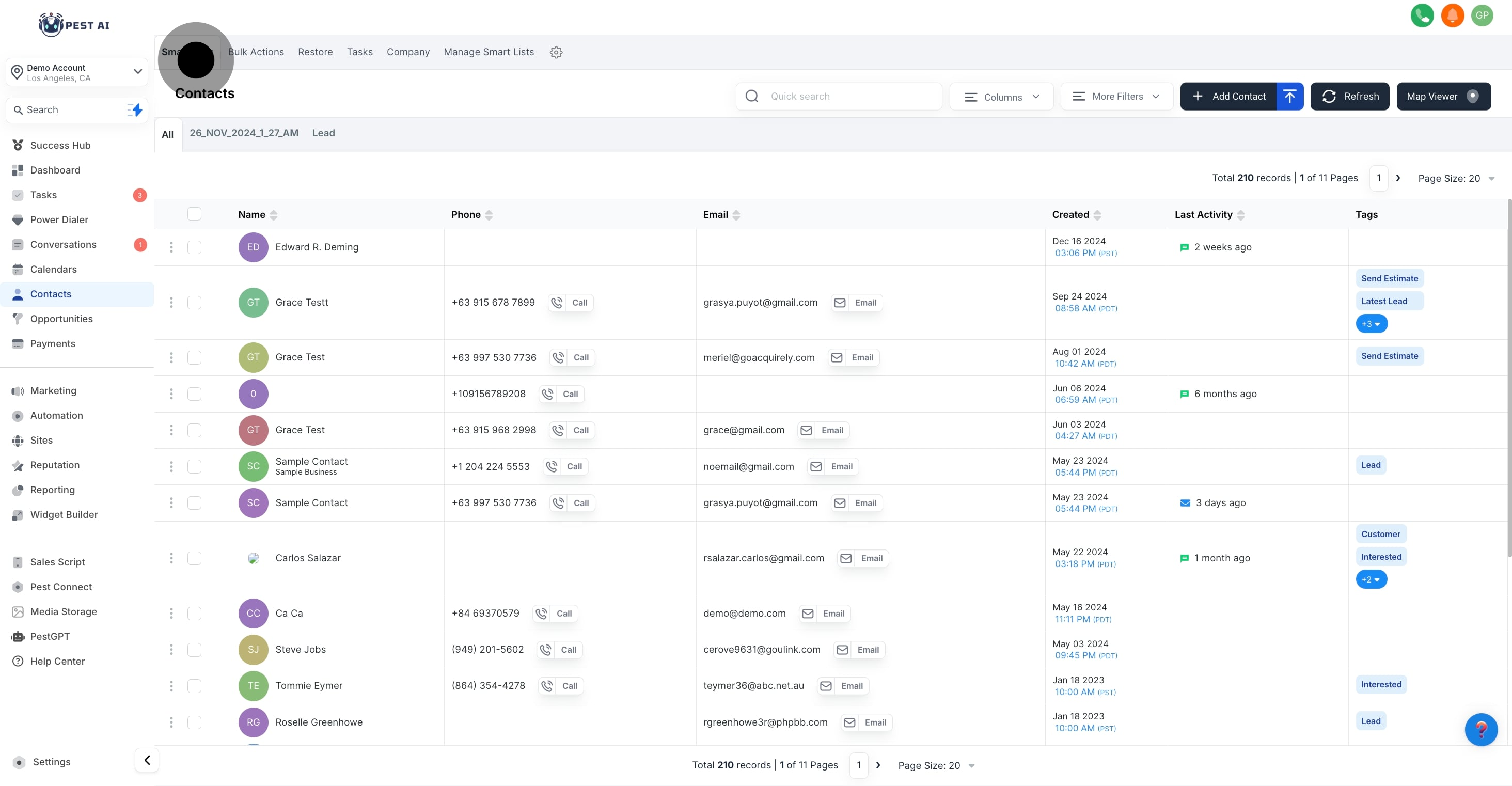
Task: Open the Demo Account location selector
Action: pyautogui.click(x=77, y=72)
